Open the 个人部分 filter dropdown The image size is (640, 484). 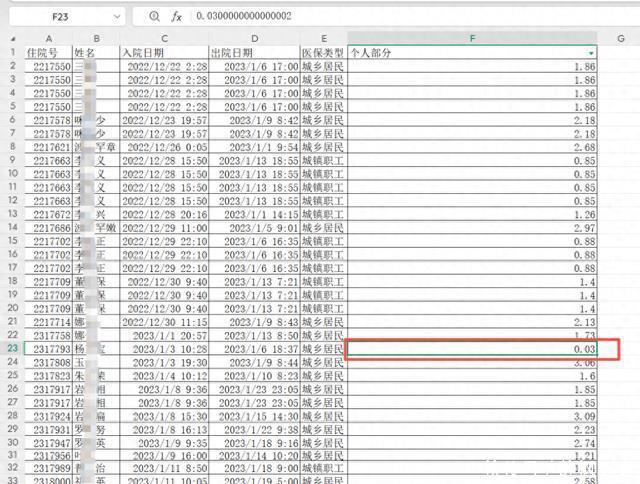coord(591,52)
